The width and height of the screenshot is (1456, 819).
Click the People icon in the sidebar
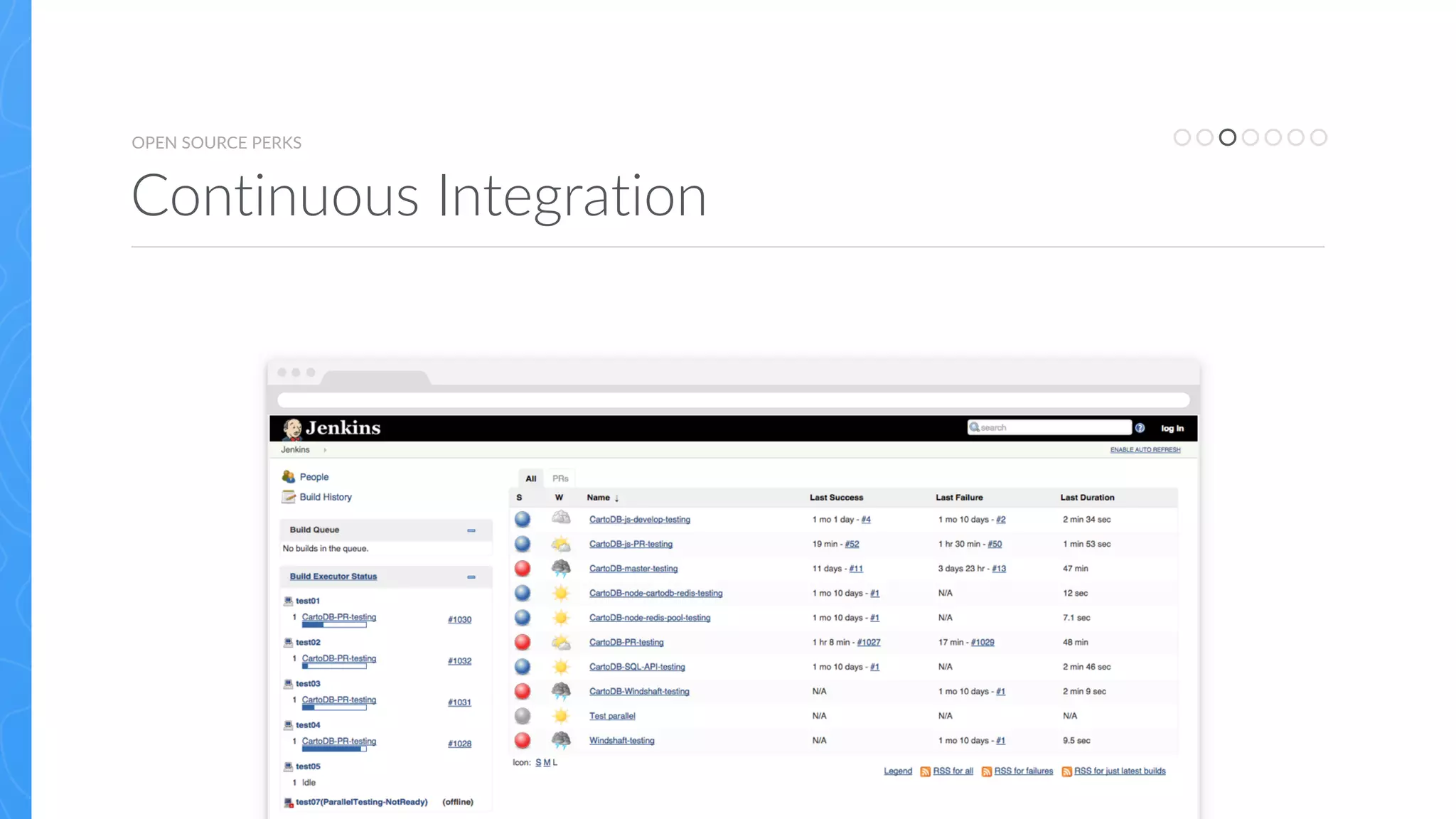coord(288,476)
